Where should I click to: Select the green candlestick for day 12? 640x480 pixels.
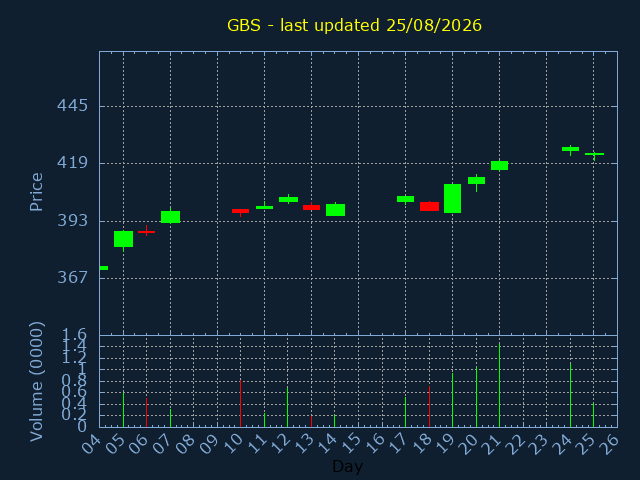(x=288, y=199)
